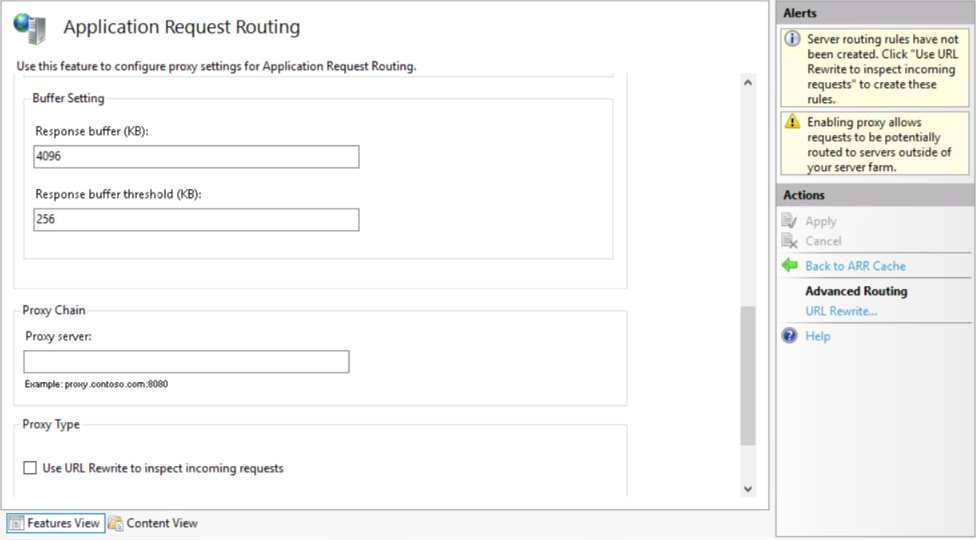Click the green Back arrow icon

pyautogui.click(x=789, y=266)
